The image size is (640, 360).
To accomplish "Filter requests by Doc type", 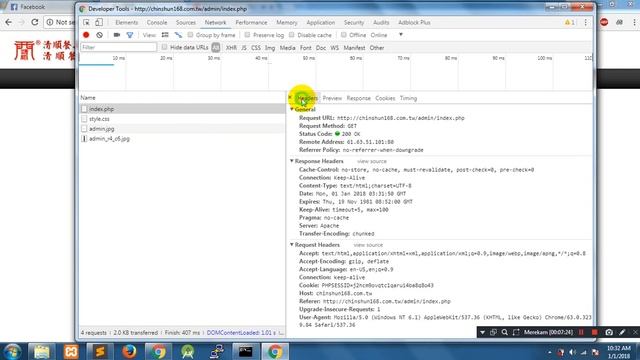I will point(321,48).
